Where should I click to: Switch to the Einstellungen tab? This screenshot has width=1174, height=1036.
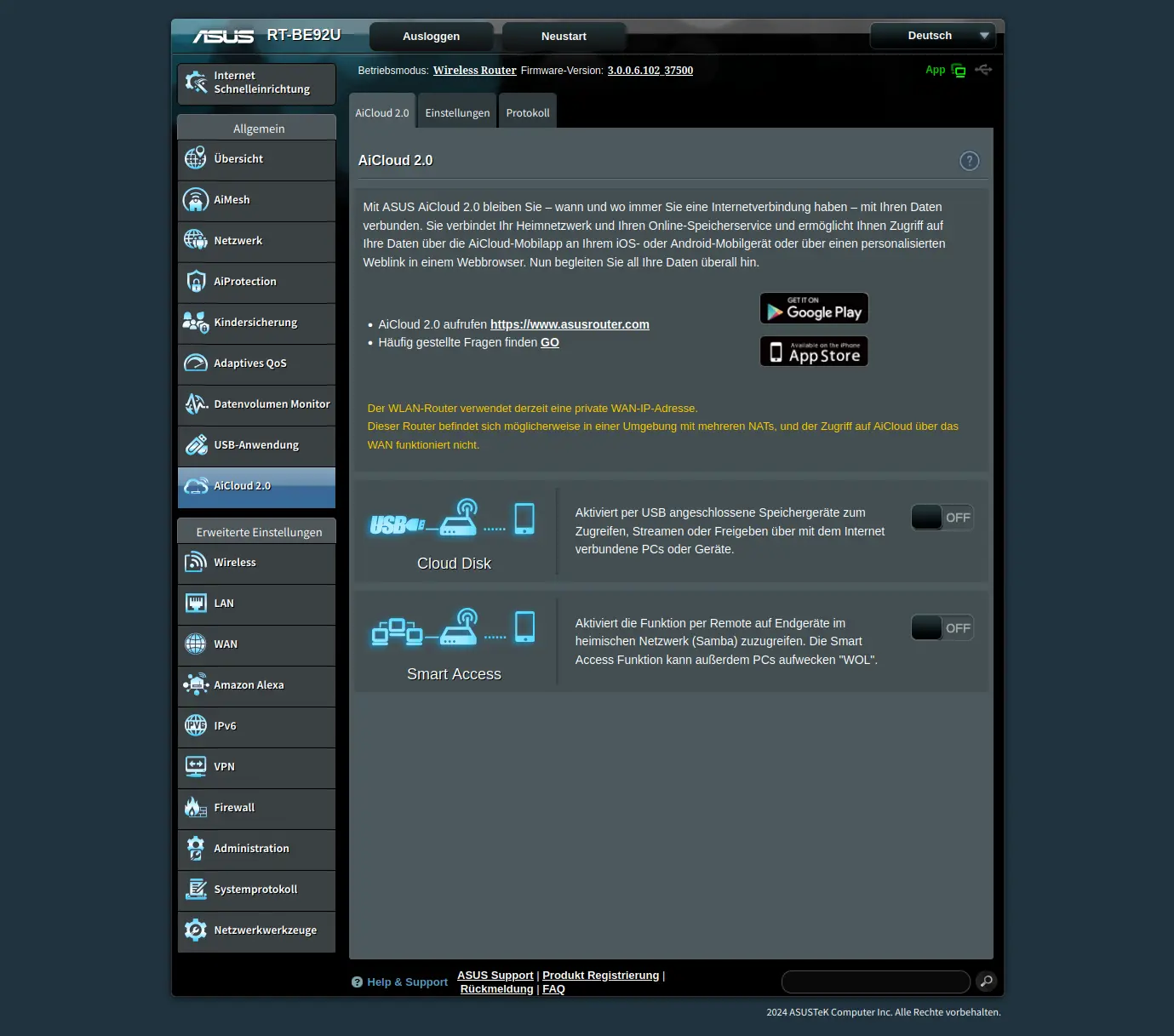[457, 113]
